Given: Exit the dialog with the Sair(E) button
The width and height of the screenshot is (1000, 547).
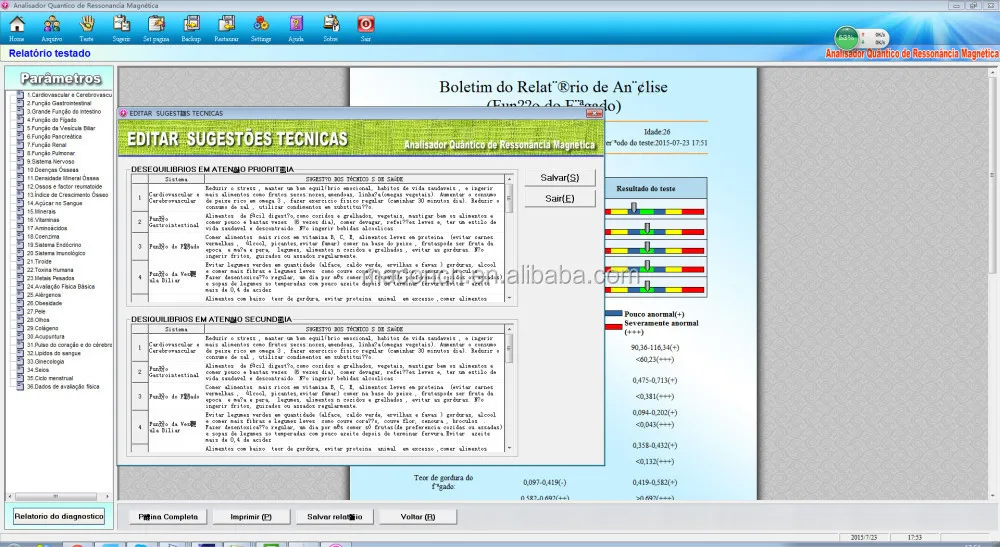Looking at the screenshot, I should click(559, 199).
